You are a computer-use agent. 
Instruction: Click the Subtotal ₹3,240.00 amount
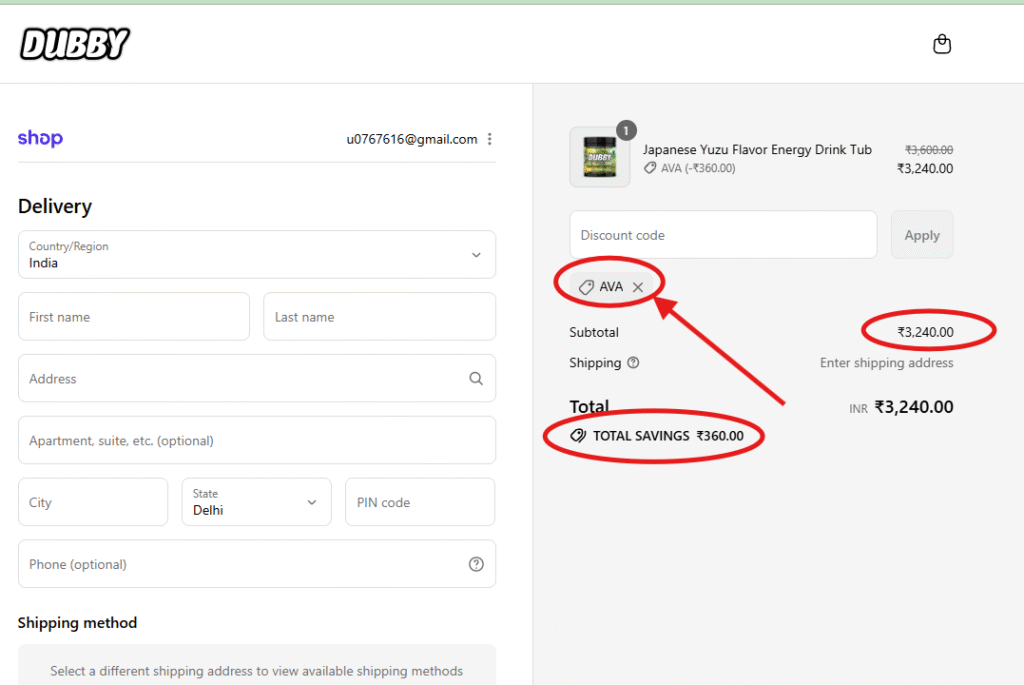point(925,332)
